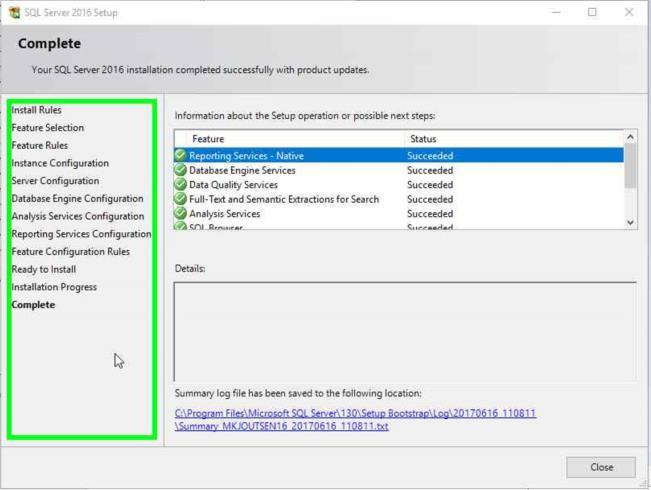Click the feature list scrollbar thumb

(630, 165)
